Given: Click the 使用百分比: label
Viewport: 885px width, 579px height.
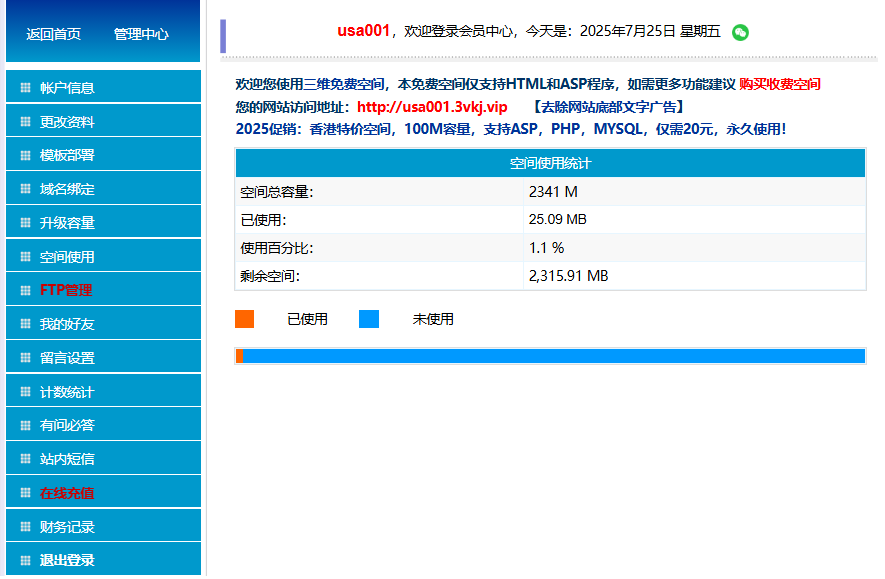Looking at the screenshot, I should (x=277, y=248).
